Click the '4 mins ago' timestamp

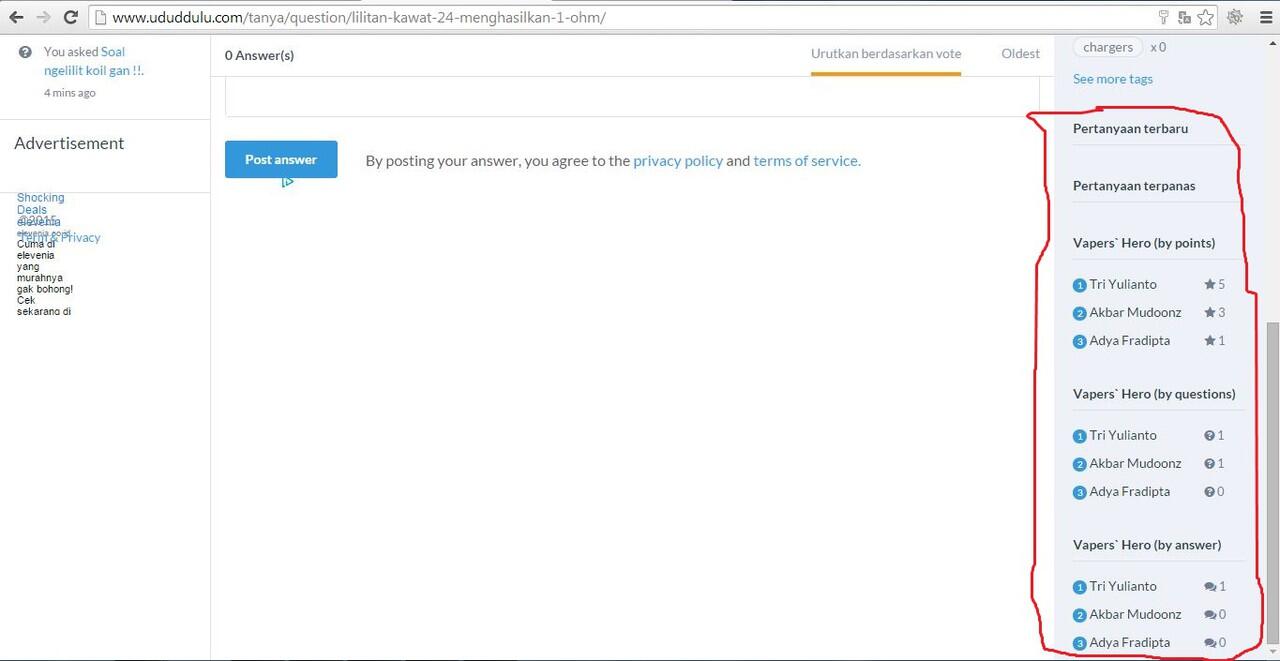tap(70, 93)
